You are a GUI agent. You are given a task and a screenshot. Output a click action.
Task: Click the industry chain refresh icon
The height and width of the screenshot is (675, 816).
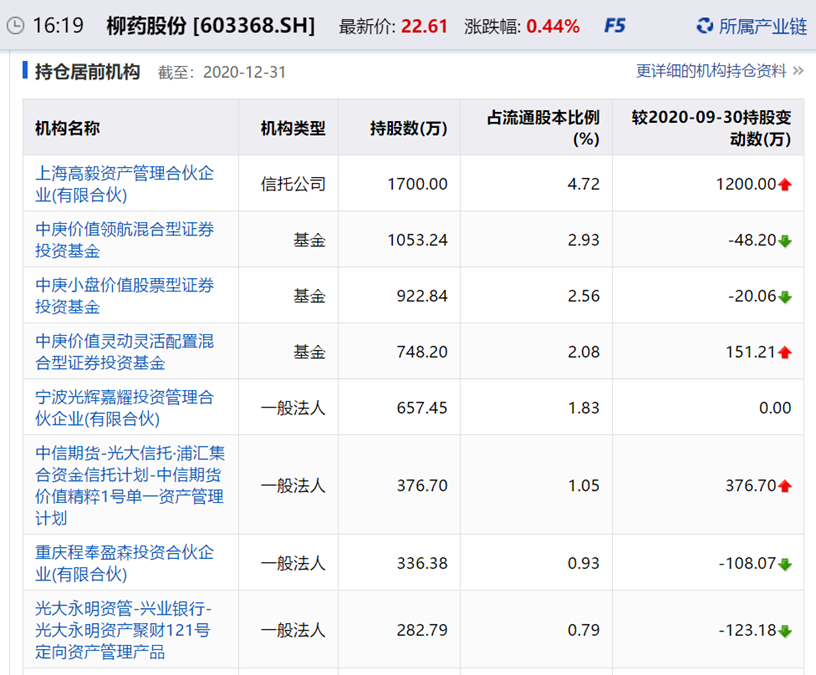[x=705, y=26]
